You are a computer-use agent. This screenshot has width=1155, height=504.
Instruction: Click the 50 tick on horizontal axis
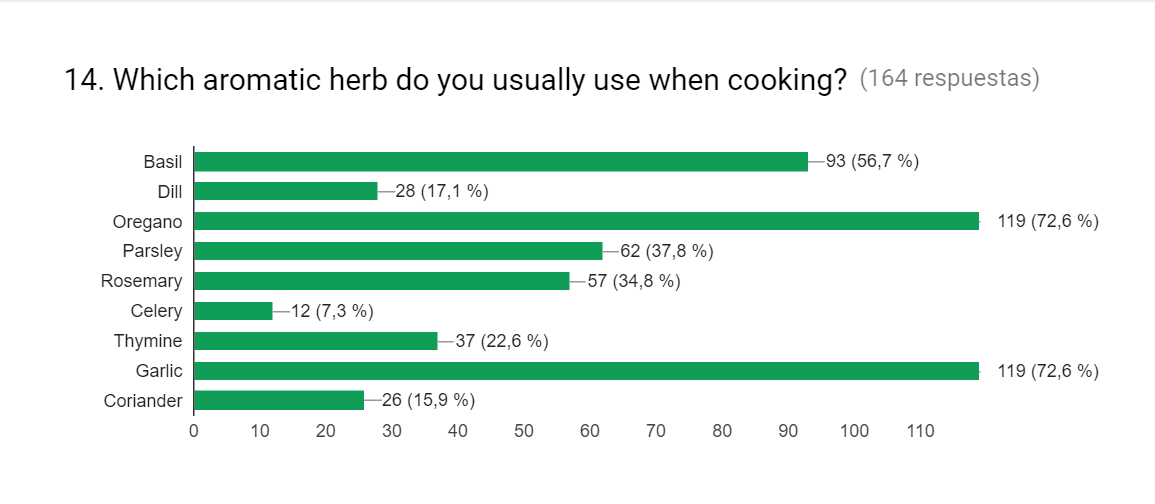tap(524, 431)
